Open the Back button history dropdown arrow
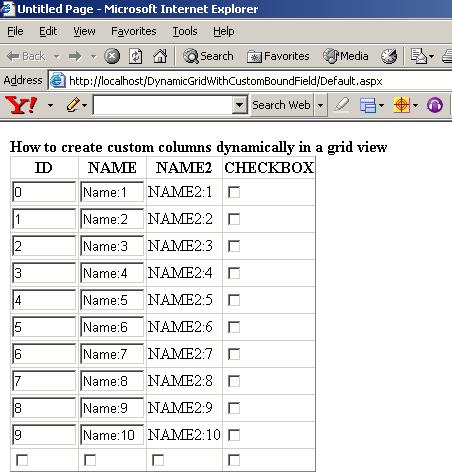Image resolution: width=452 pixels, height=472 pixels. [57, 56]
